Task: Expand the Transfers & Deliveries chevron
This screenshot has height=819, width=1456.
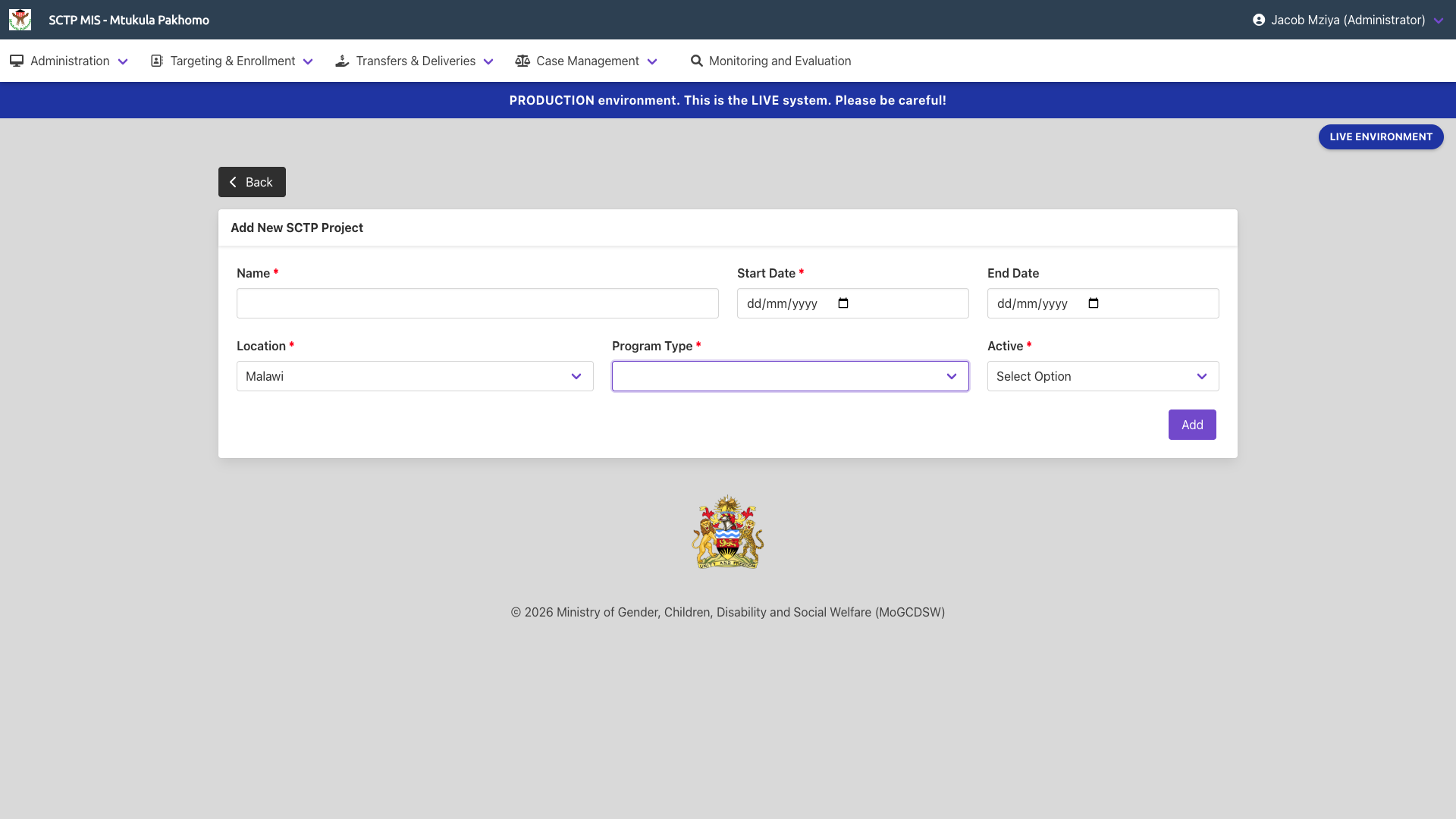Action: [488, 61]
